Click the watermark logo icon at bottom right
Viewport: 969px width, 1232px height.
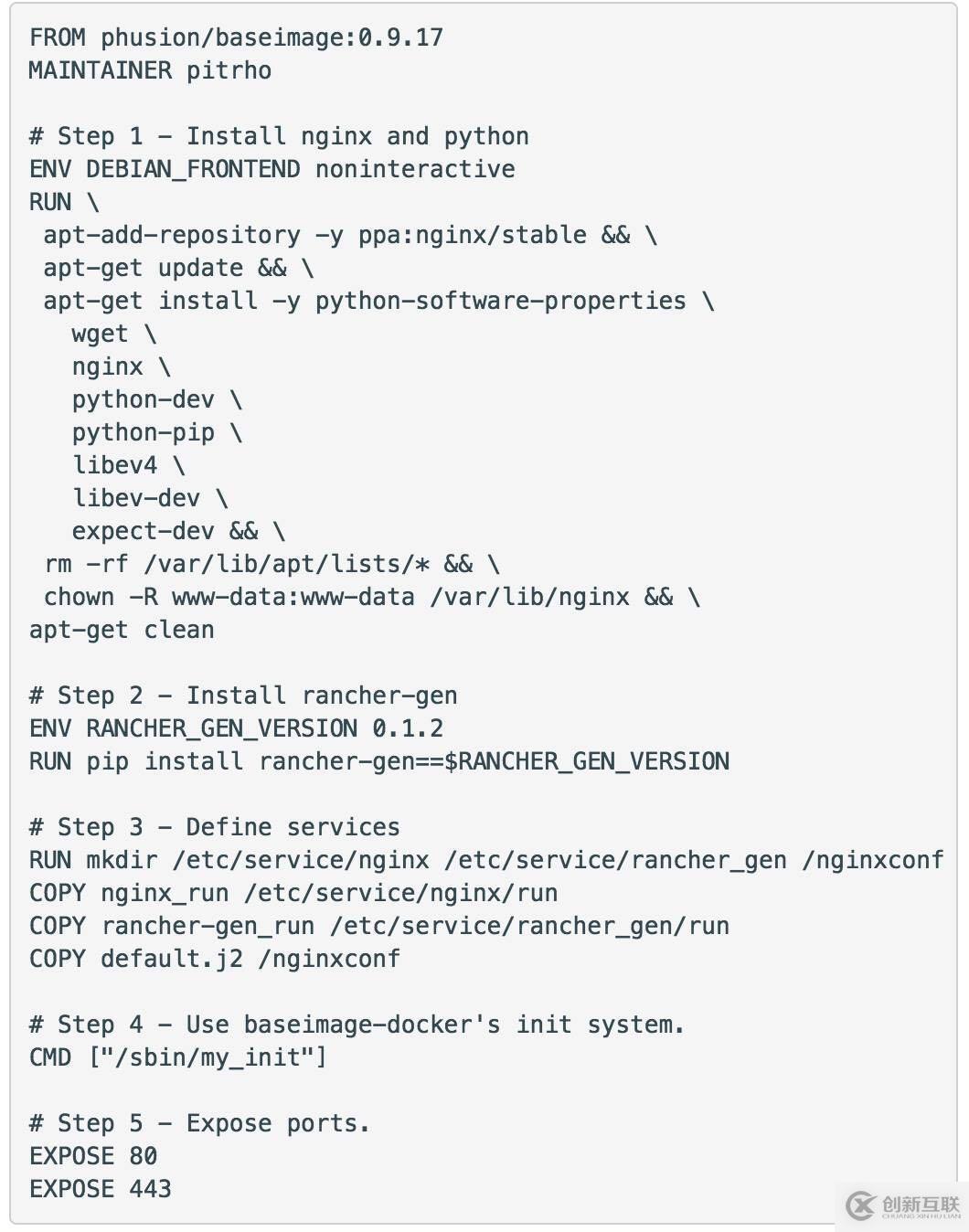(x=860, y=1205)
